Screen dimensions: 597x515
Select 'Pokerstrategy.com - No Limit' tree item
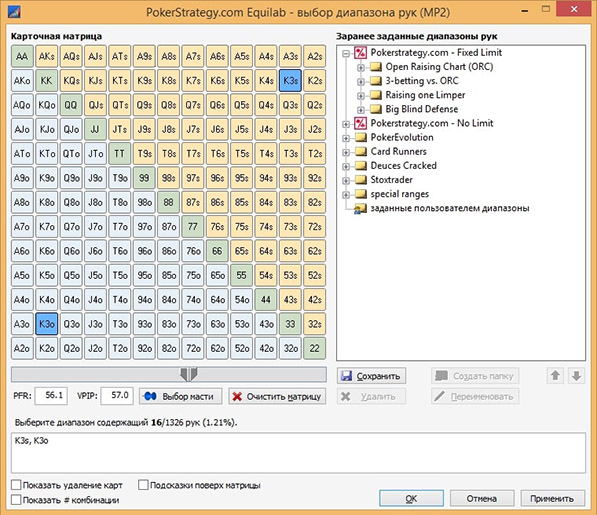(432, 123)
